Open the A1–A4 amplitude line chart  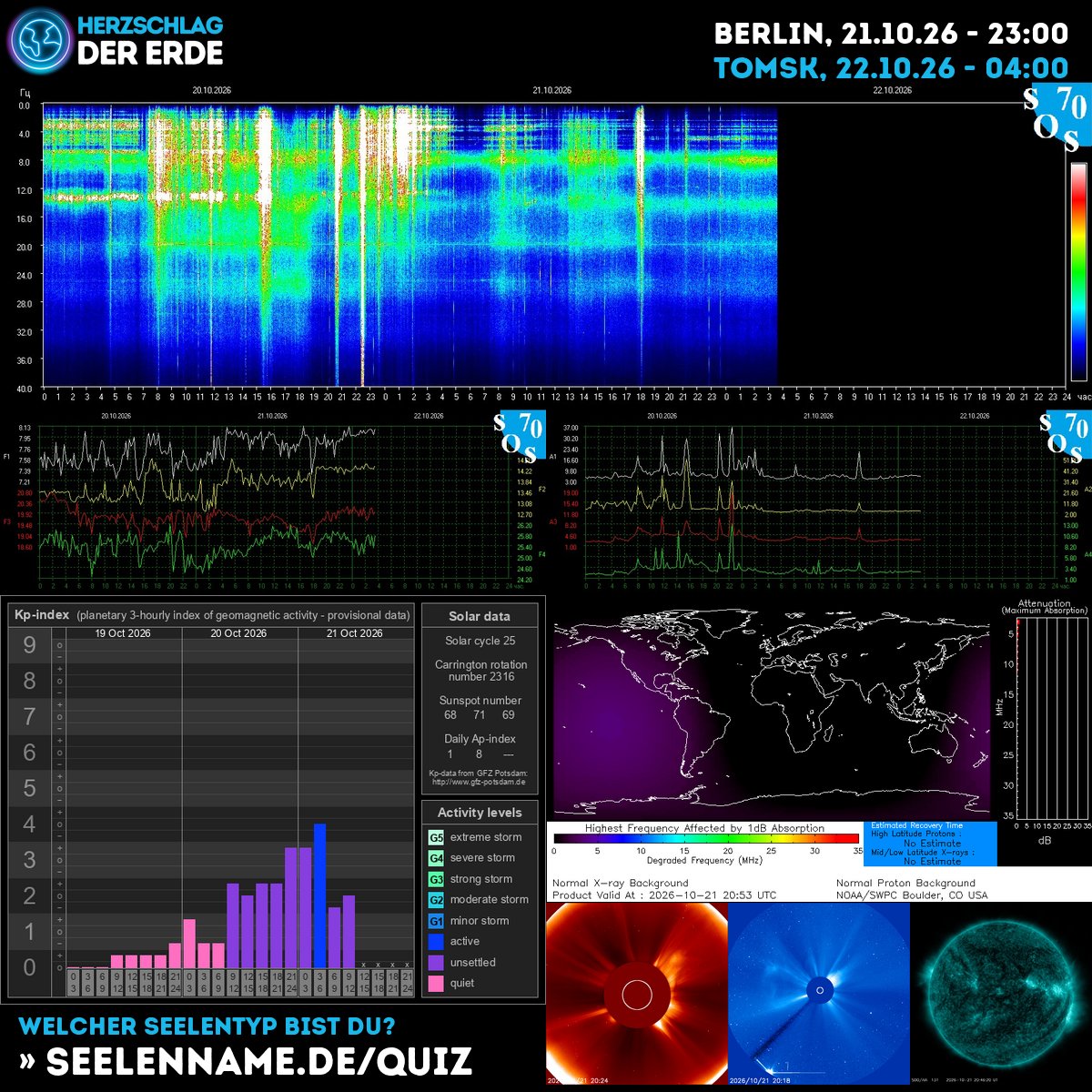click(x=819, y=500)
